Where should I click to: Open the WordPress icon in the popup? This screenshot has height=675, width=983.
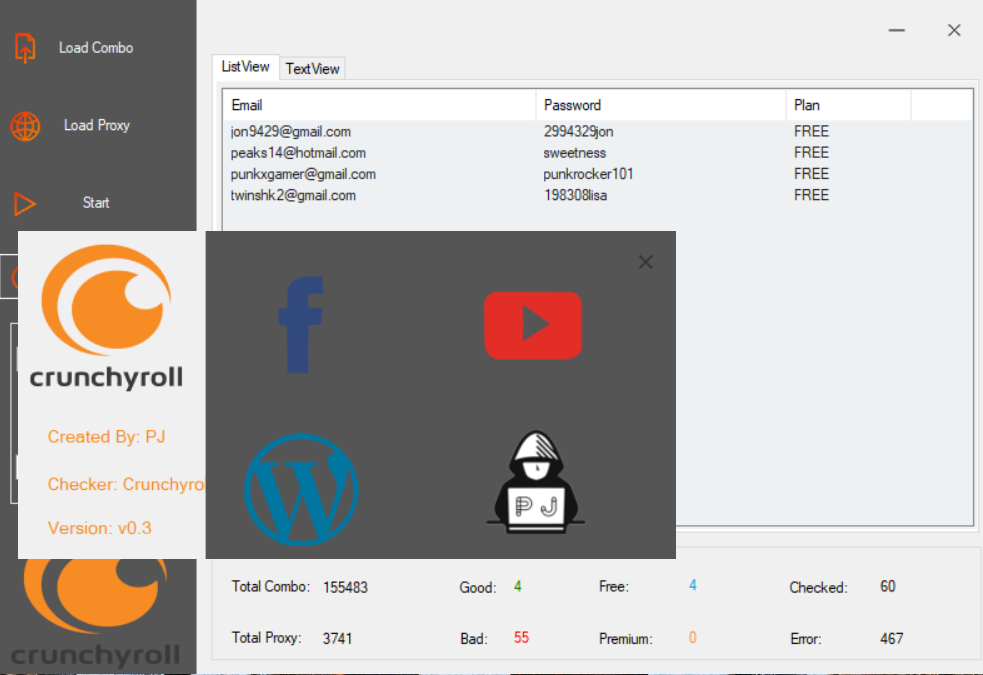(301, 489)
